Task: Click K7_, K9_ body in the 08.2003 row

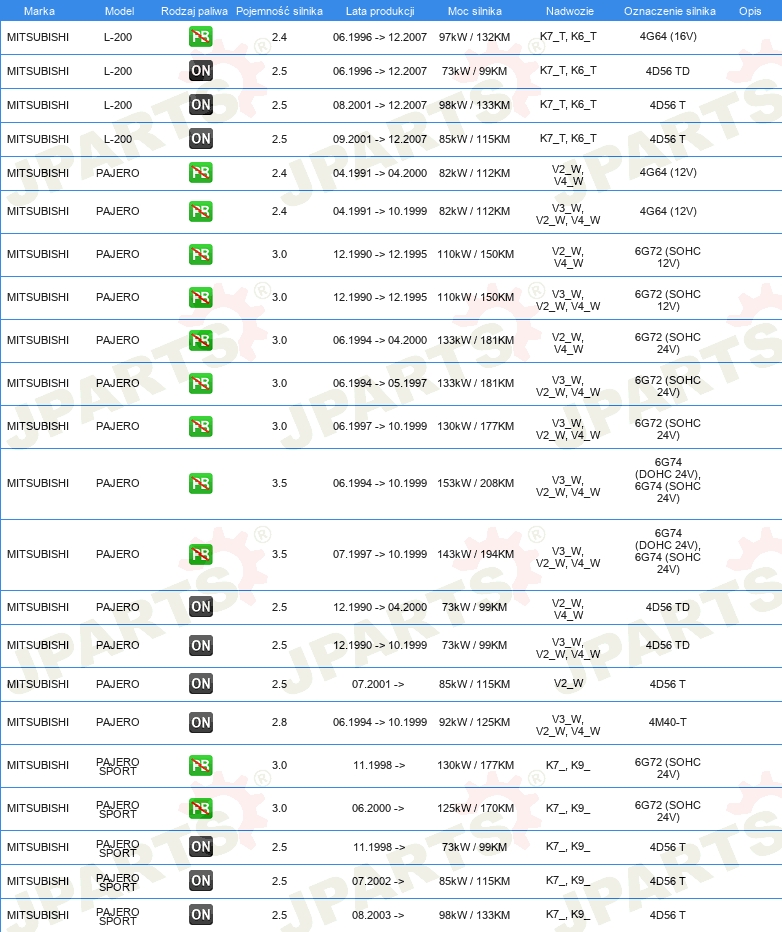Action: (568, 915)
